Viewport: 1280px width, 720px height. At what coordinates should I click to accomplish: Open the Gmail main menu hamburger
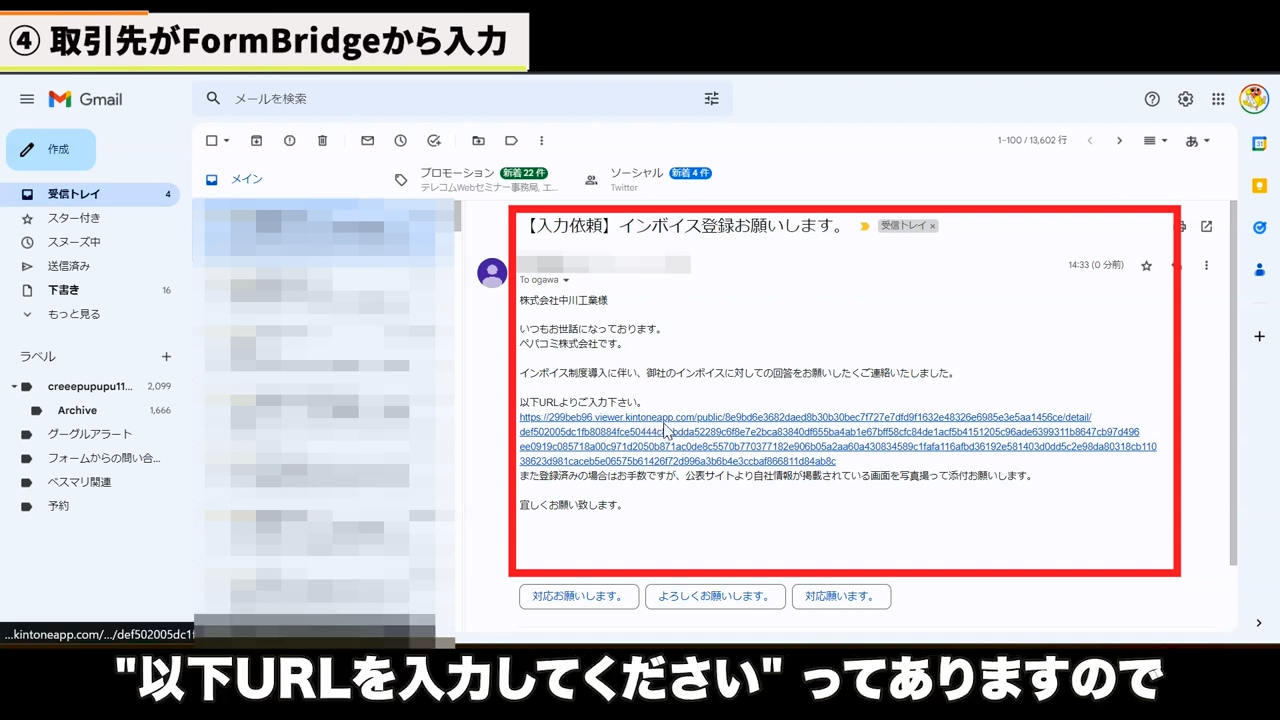(27, 99)
